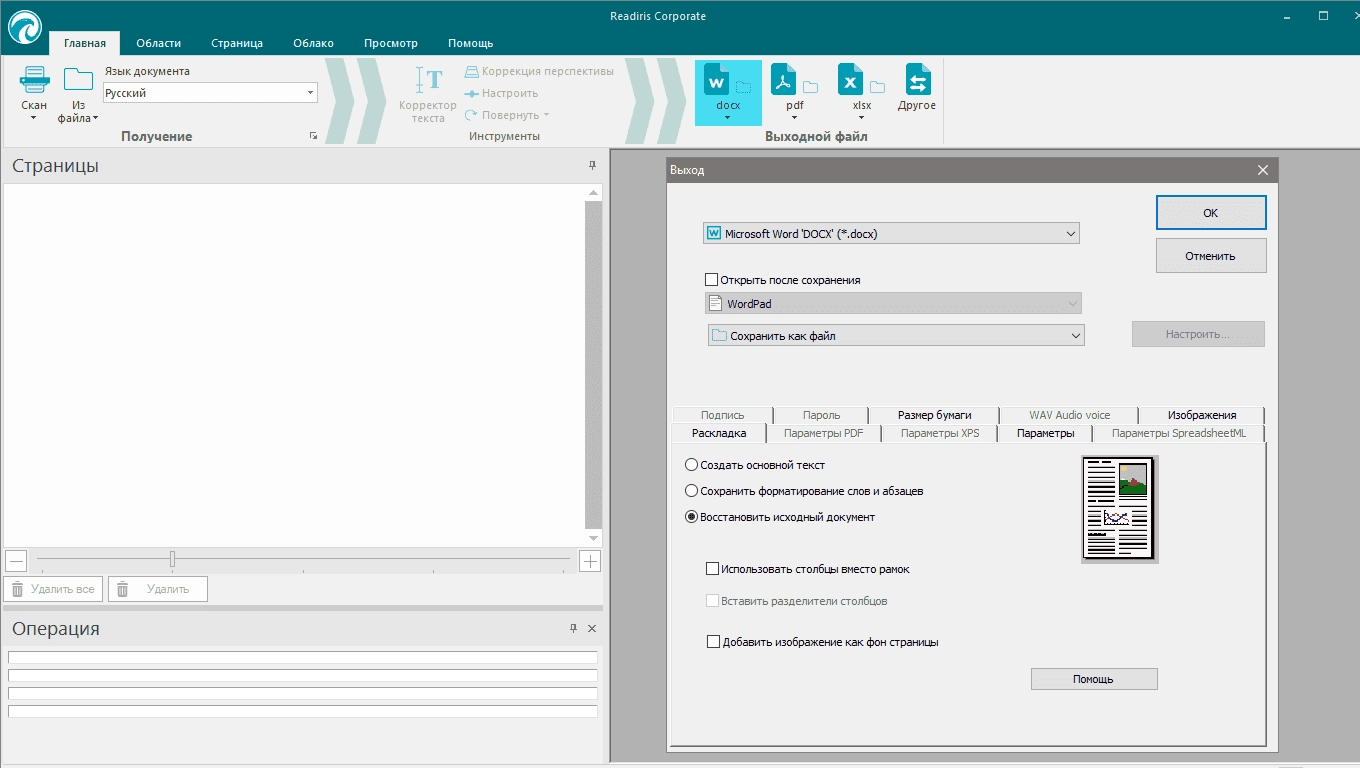Click Коррекция перспективы tool
Viewport: 1360px width, 768px height.
point(539,72)
